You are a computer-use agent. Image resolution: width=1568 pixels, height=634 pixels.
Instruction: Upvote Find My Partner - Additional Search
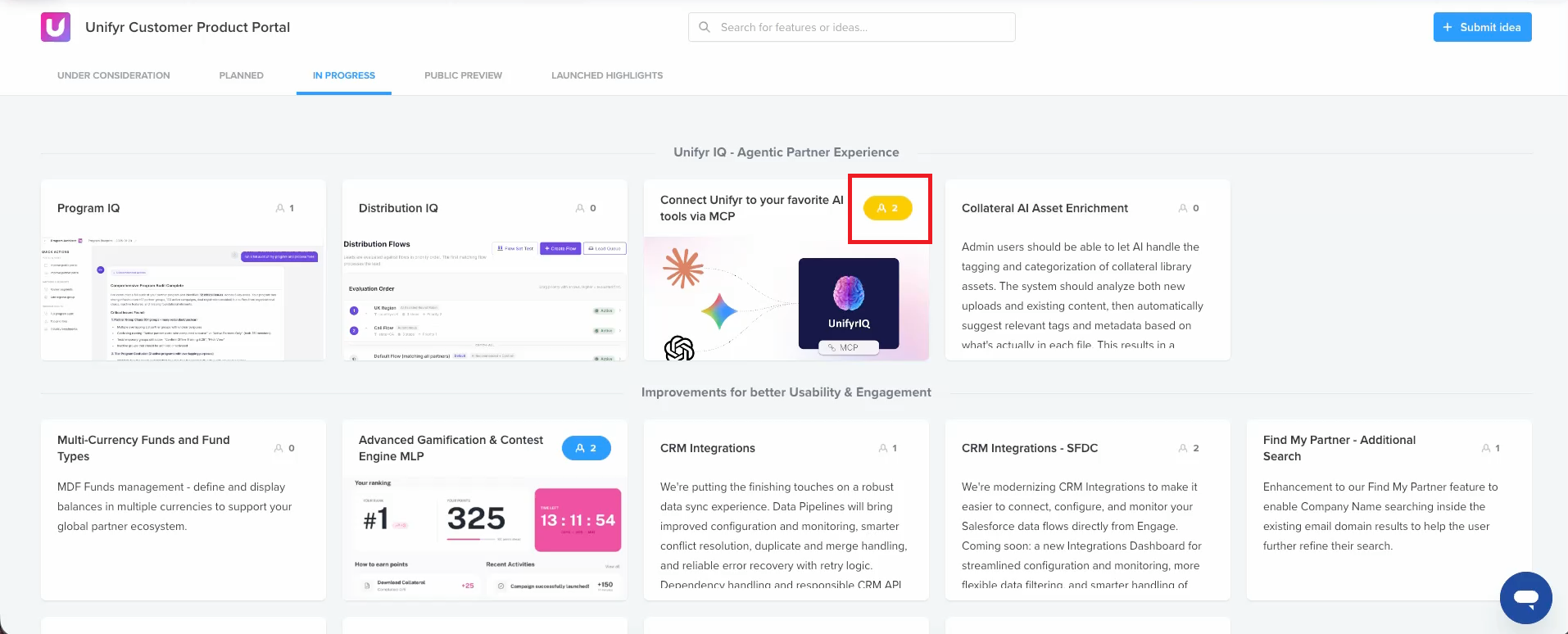click(x=1491, y=448)
